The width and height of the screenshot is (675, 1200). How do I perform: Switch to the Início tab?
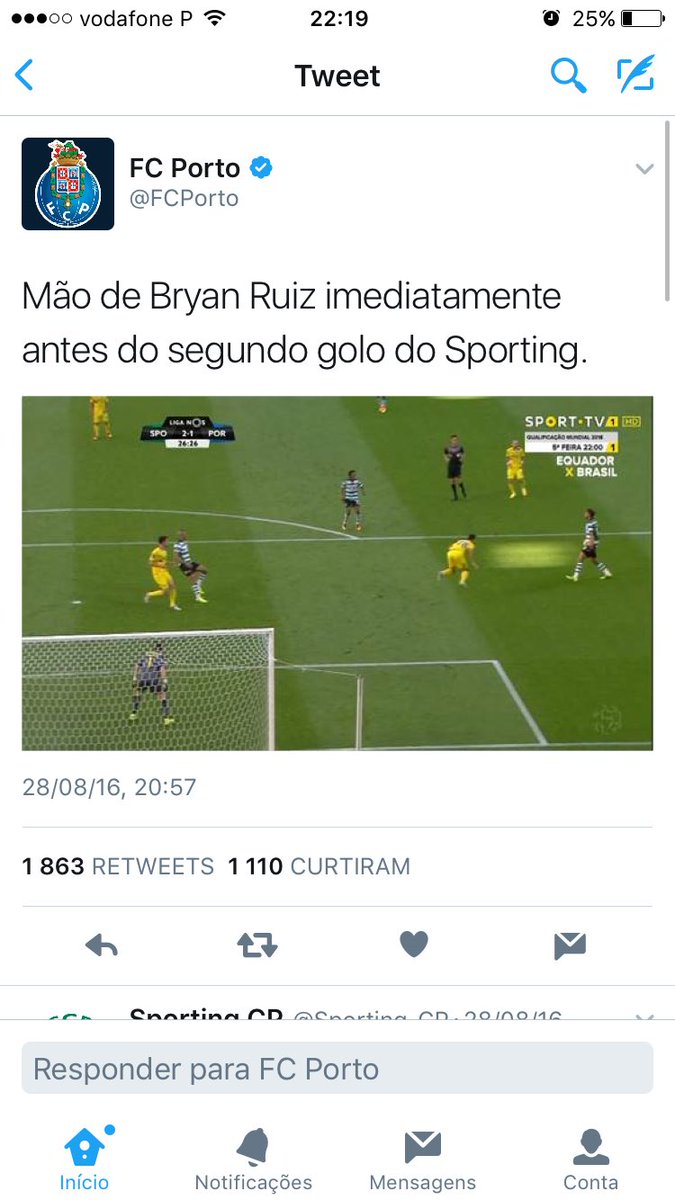tap(84, 1159)
